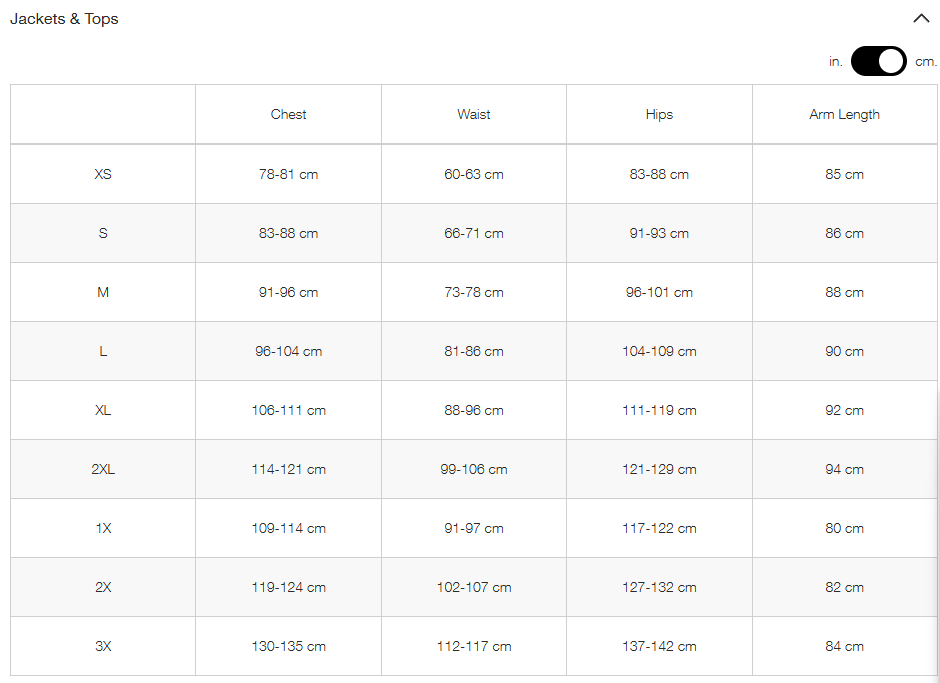940x683 pixels.
Task: Click the 80 cm arm length cell
Action: [844, 528]
